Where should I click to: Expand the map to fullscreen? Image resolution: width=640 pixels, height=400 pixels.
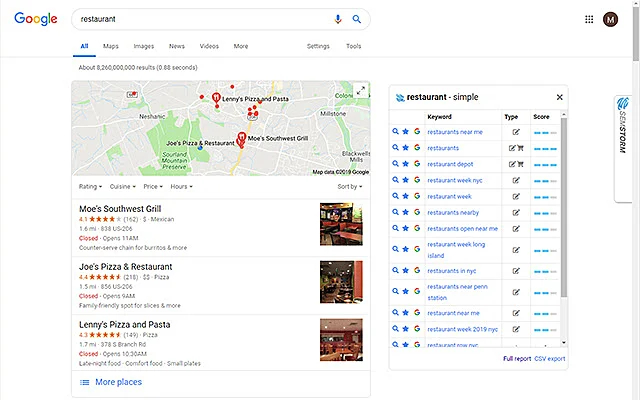click(x=361, y=91)
